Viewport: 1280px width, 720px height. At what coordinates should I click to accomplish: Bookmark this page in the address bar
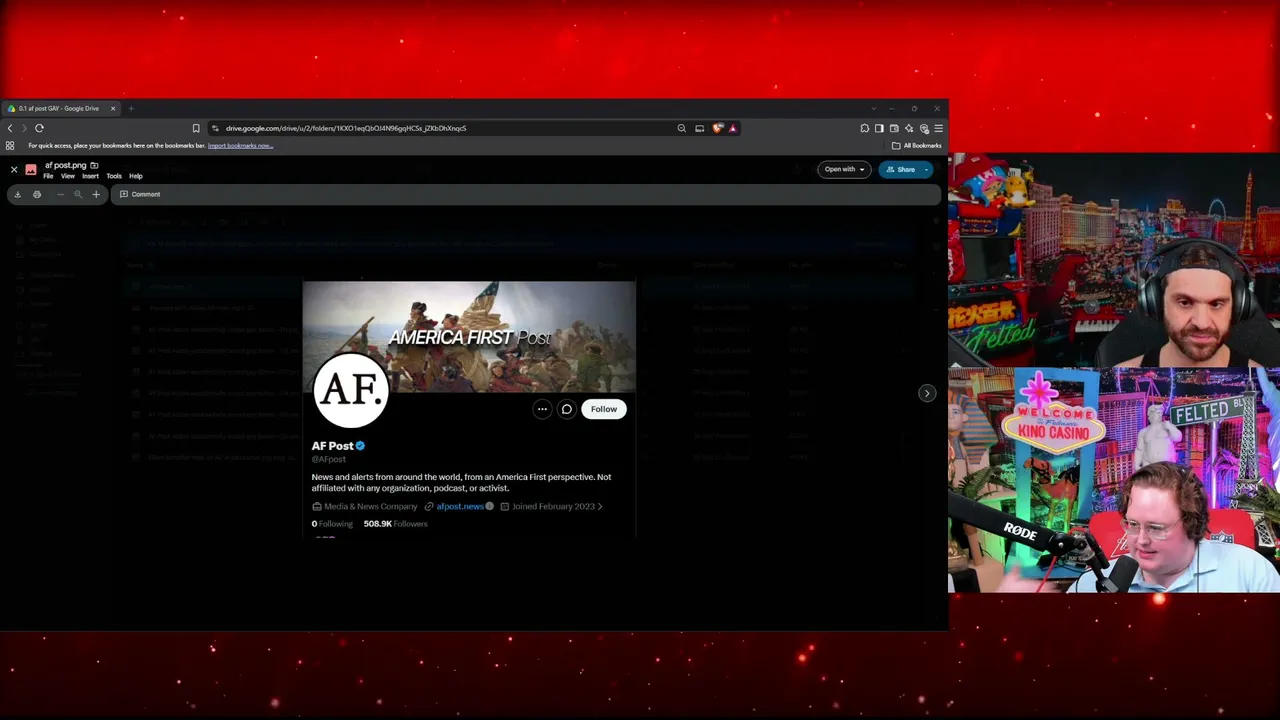(196, 128)
